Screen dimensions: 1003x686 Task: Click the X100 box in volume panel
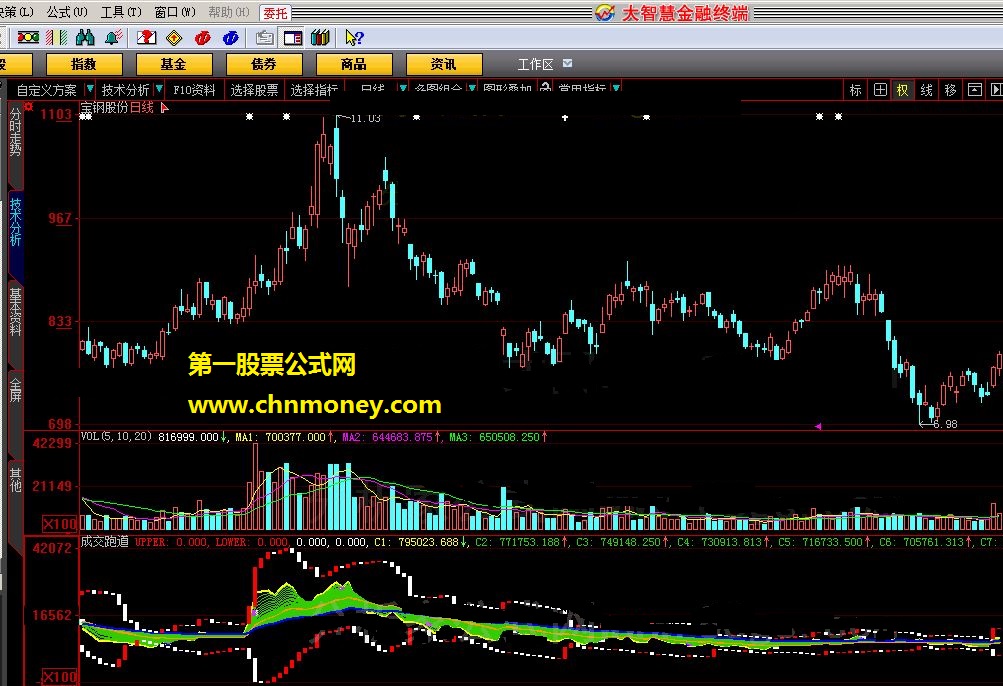point(60,524)
